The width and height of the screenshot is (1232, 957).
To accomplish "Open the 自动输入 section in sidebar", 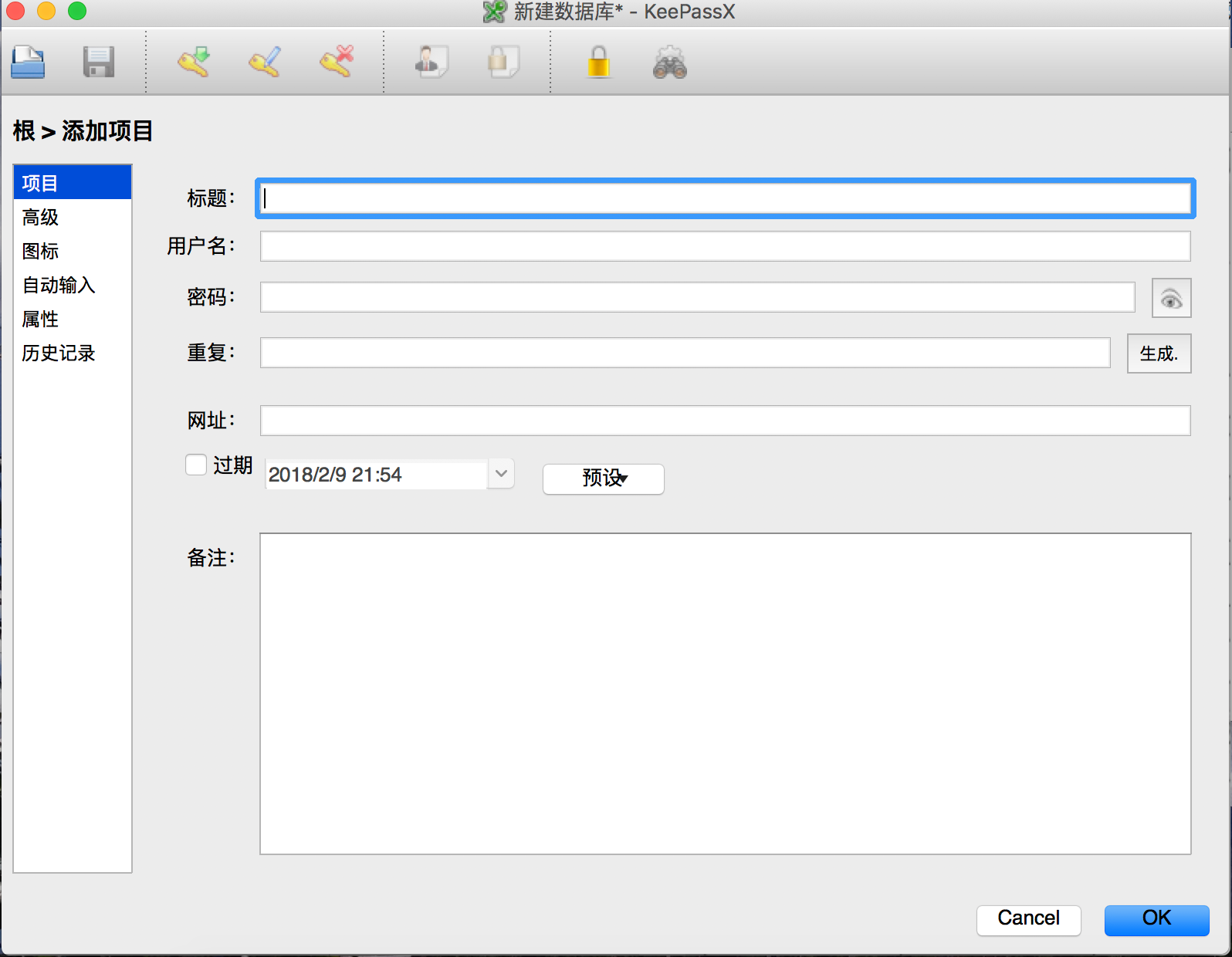I will point(59,286).
